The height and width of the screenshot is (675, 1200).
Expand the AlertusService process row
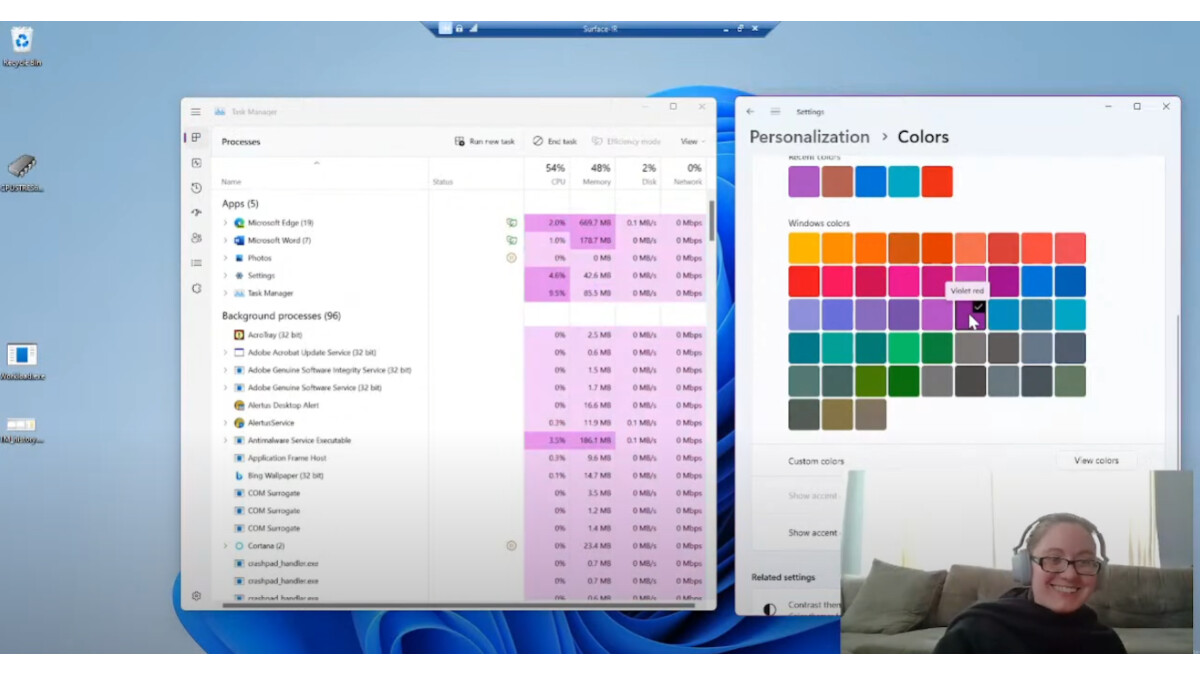pos(225,423)
